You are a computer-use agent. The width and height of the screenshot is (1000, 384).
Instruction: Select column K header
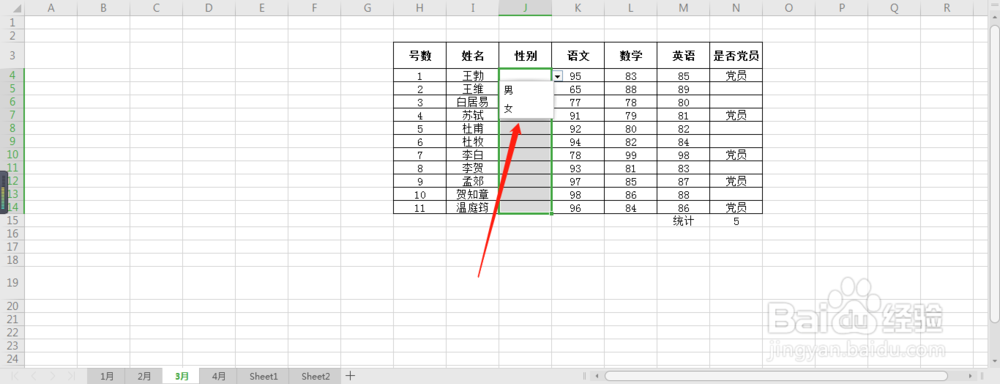pyautogui.click(x=578, y=8)
